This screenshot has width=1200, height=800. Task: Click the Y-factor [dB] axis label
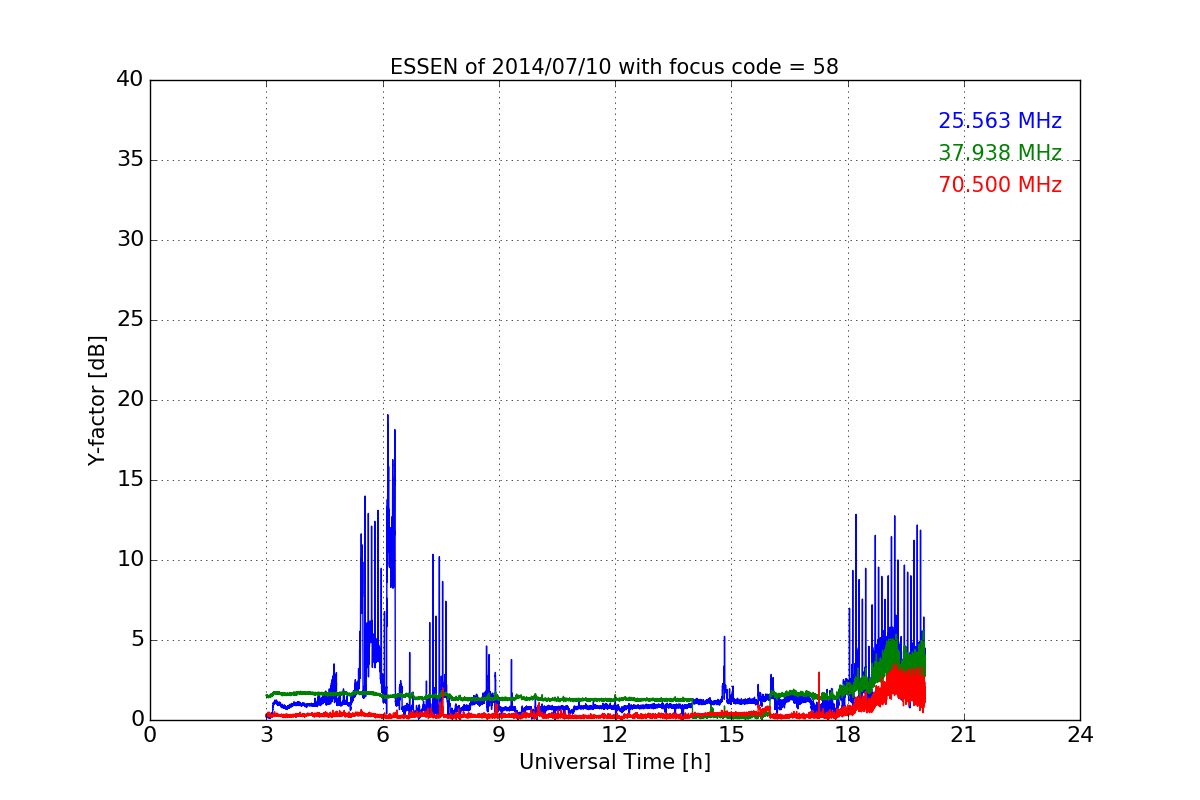click(x=97, y=400)
